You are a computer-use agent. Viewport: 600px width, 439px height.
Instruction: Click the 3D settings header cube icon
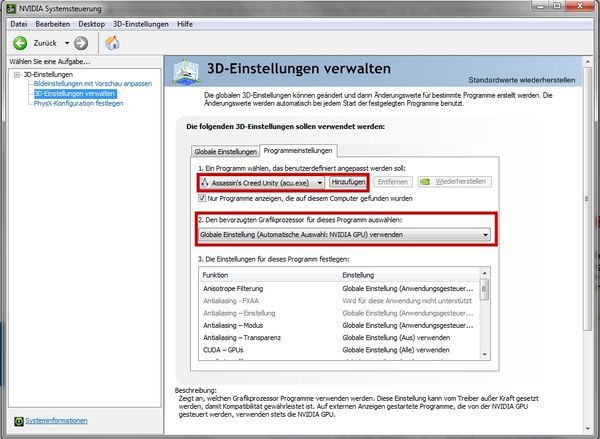pos(186,71)
